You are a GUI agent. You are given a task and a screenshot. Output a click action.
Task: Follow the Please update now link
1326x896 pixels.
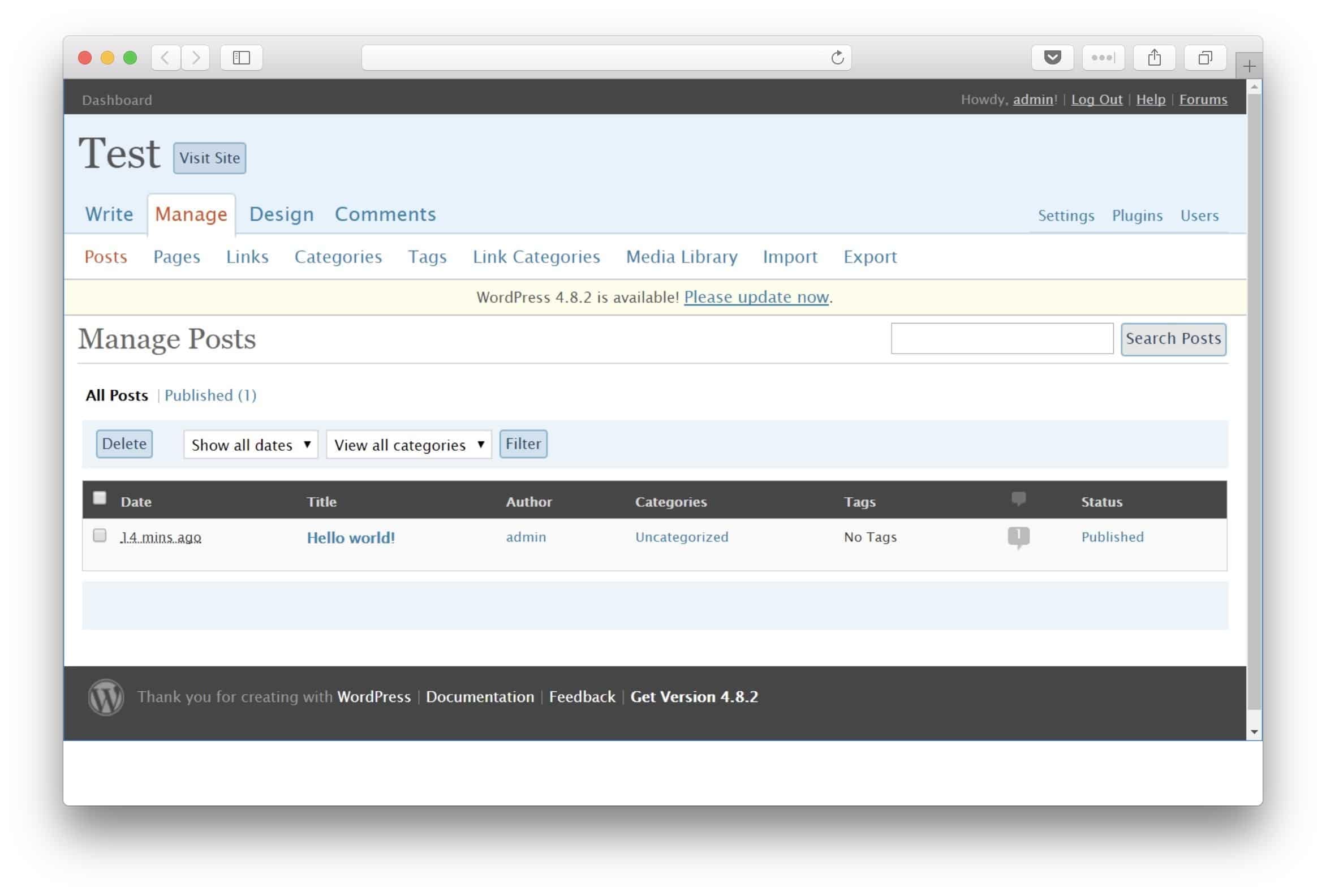point(756,298)
